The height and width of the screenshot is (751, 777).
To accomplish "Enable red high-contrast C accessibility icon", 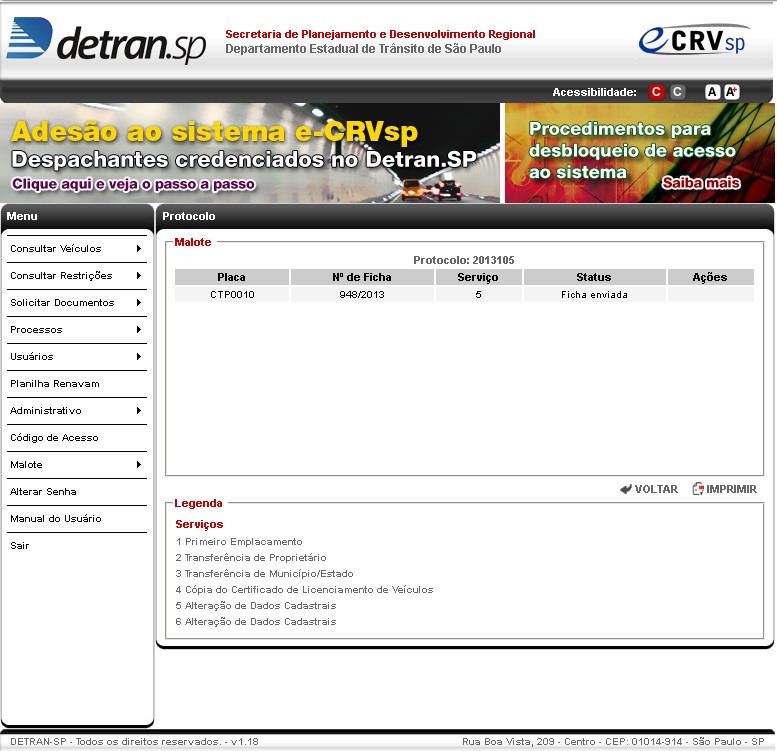I will tap(657, 92).
